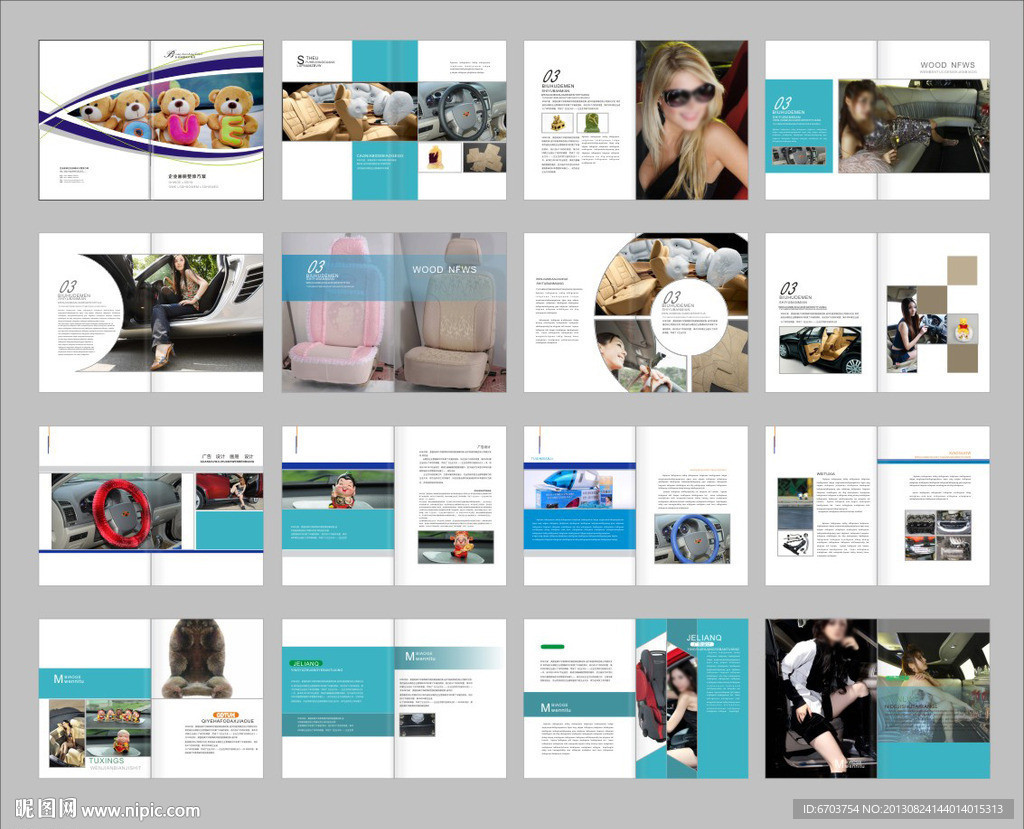Image resolution: width=1024 pixels, height=829 pixels.
Task: Select the circular photo collage spread
Action: click(635, 312)
